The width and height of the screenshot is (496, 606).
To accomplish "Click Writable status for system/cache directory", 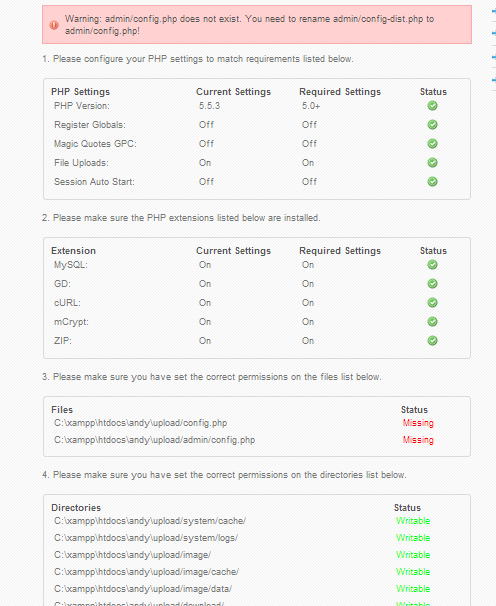I will tap(413, 521).
